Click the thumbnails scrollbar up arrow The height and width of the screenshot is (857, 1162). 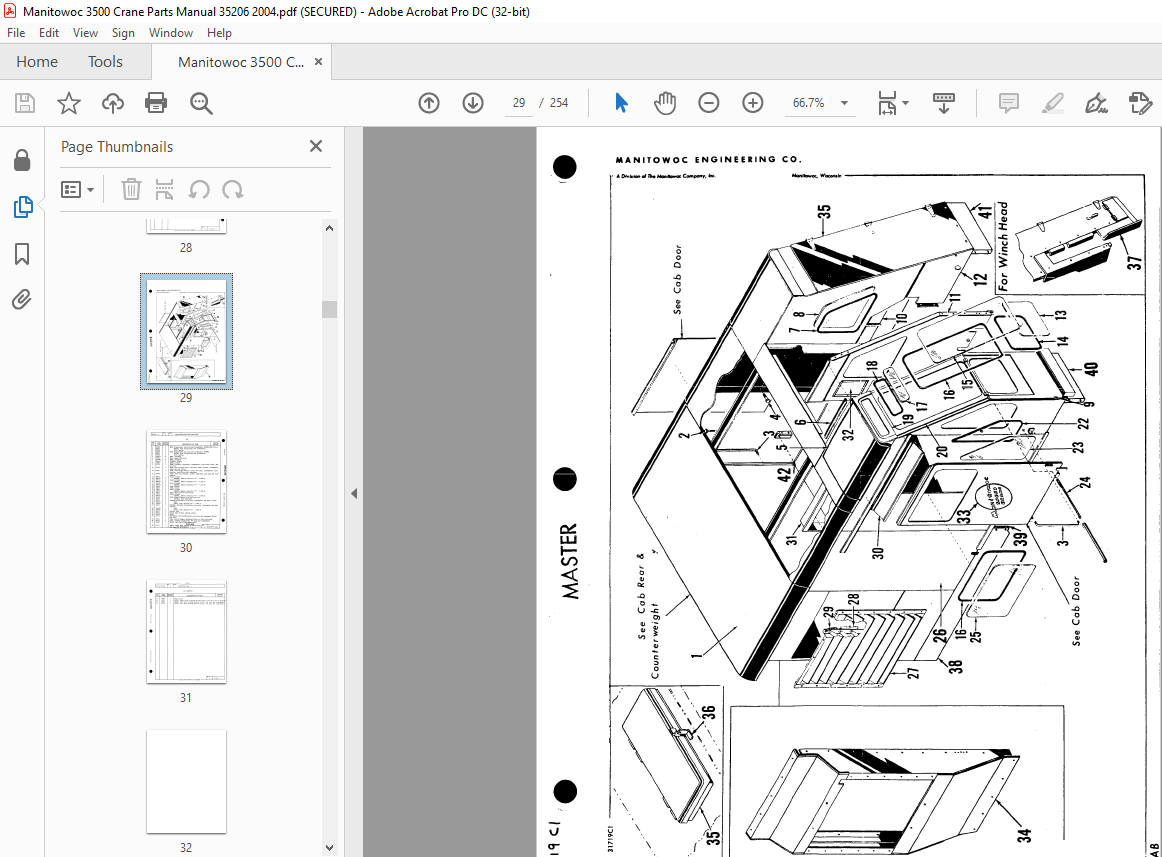[329, 228]
